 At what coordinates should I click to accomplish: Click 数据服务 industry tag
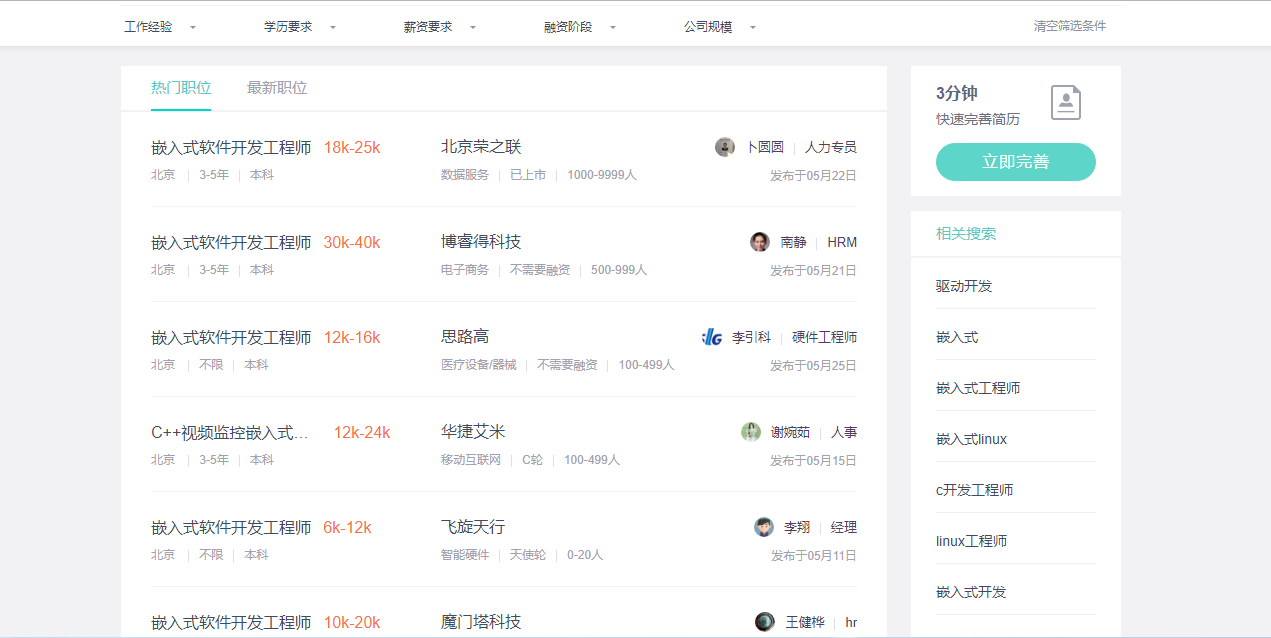(465, 175)
